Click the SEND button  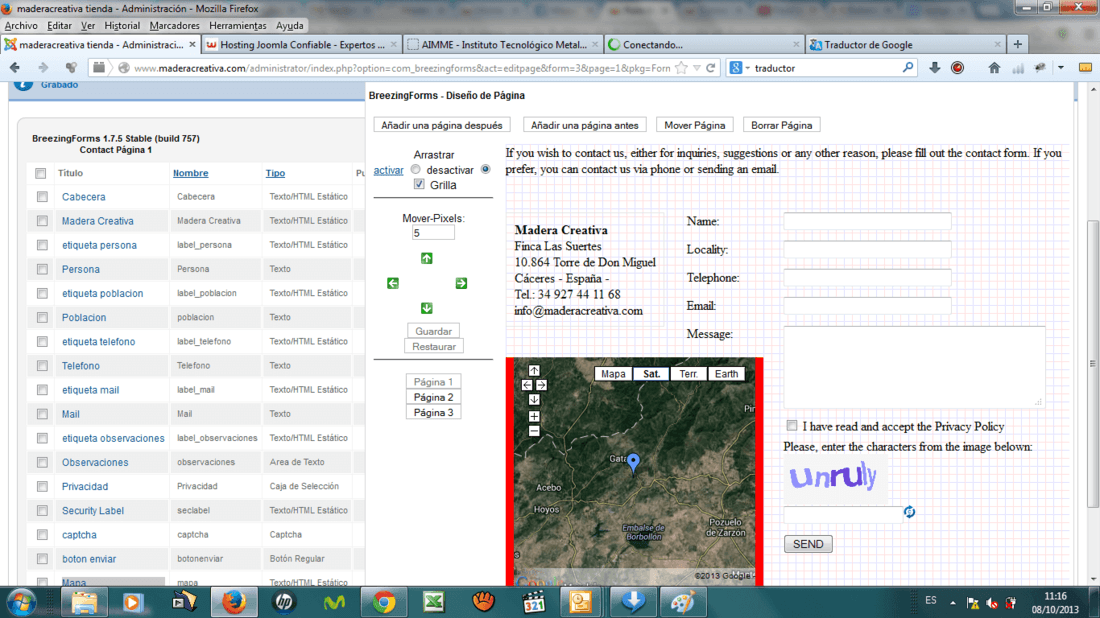coord(808,544)
